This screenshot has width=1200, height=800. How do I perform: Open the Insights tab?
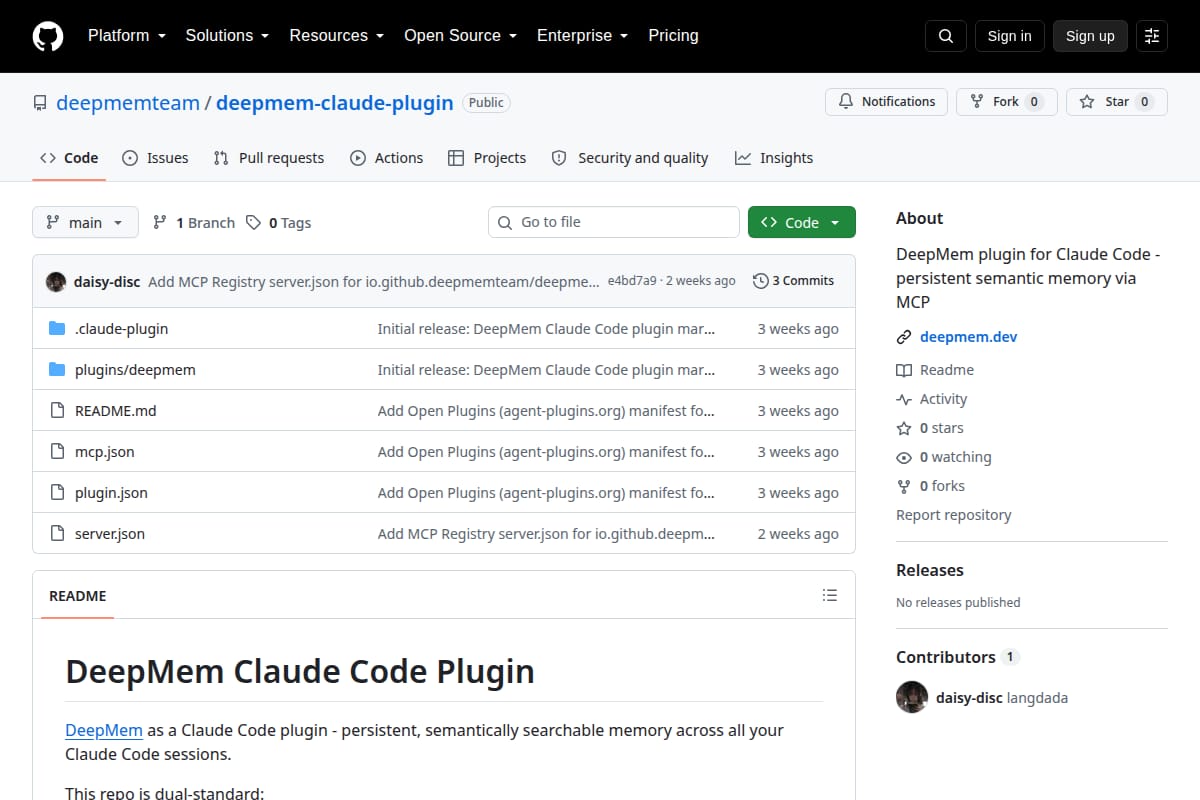click(x=774, y=158)
